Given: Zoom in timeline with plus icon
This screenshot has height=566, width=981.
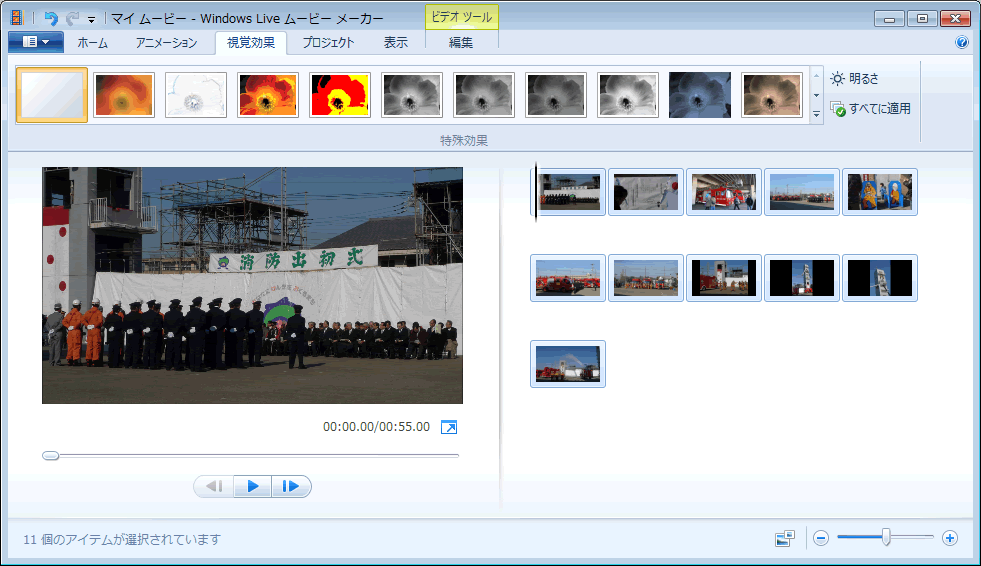Looking at the screenshot, I should [950, 538].
